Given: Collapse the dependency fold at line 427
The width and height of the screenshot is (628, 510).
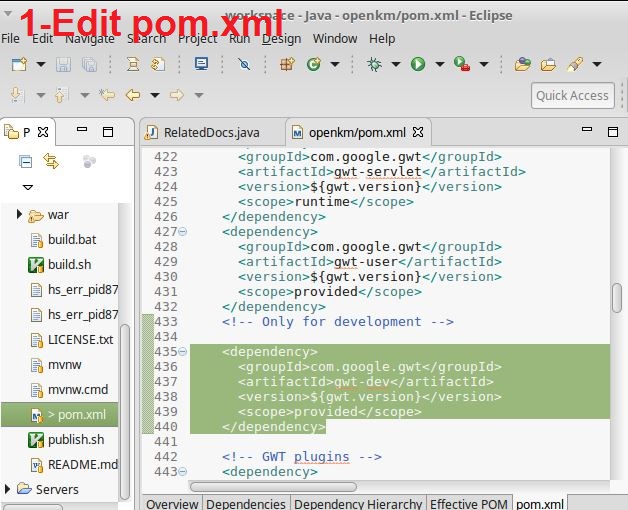Looking at the screenshot, I should tap(182, 232).
